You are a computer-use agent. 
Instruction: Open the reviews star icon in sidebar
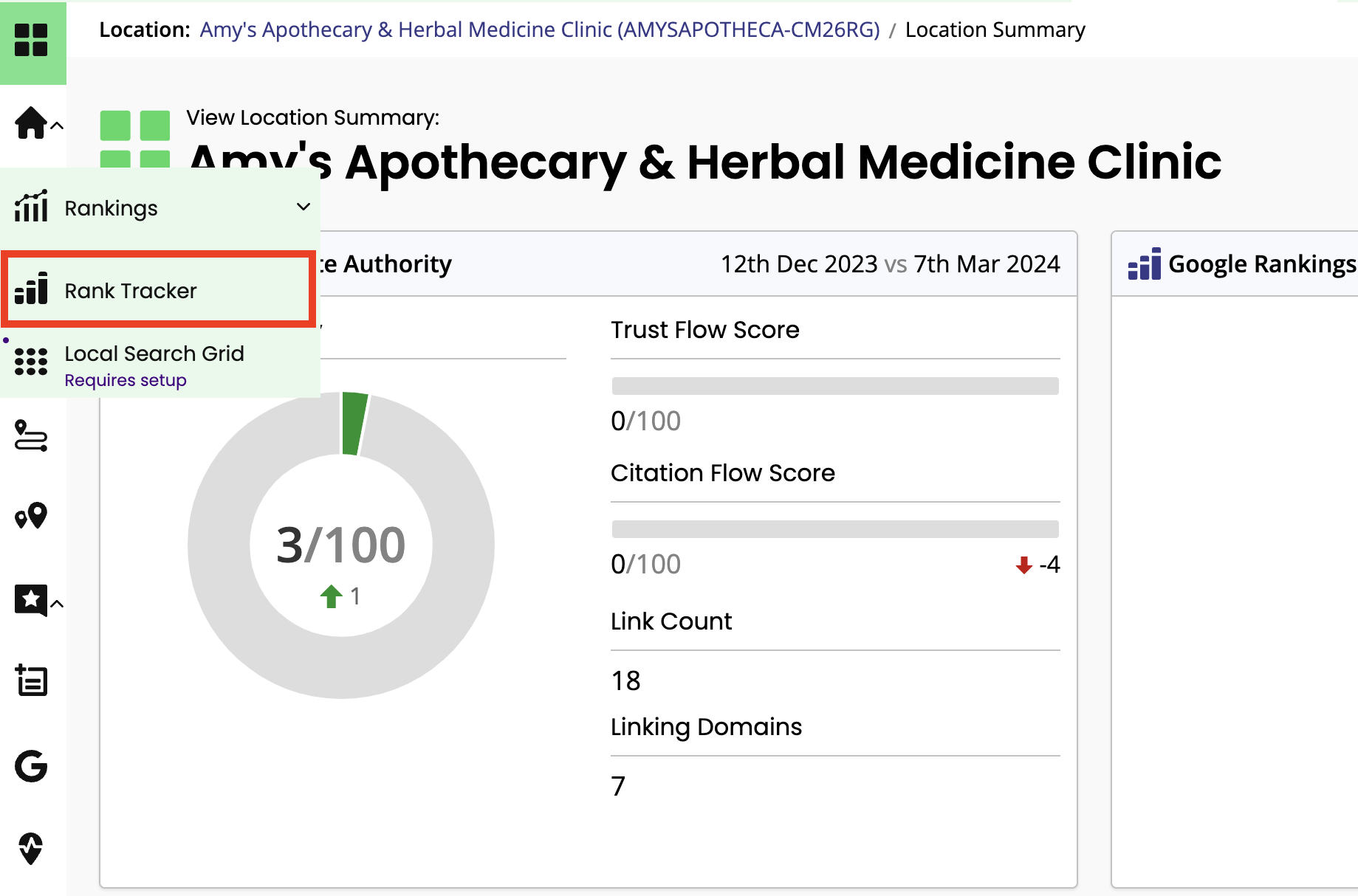coord(31,600)
